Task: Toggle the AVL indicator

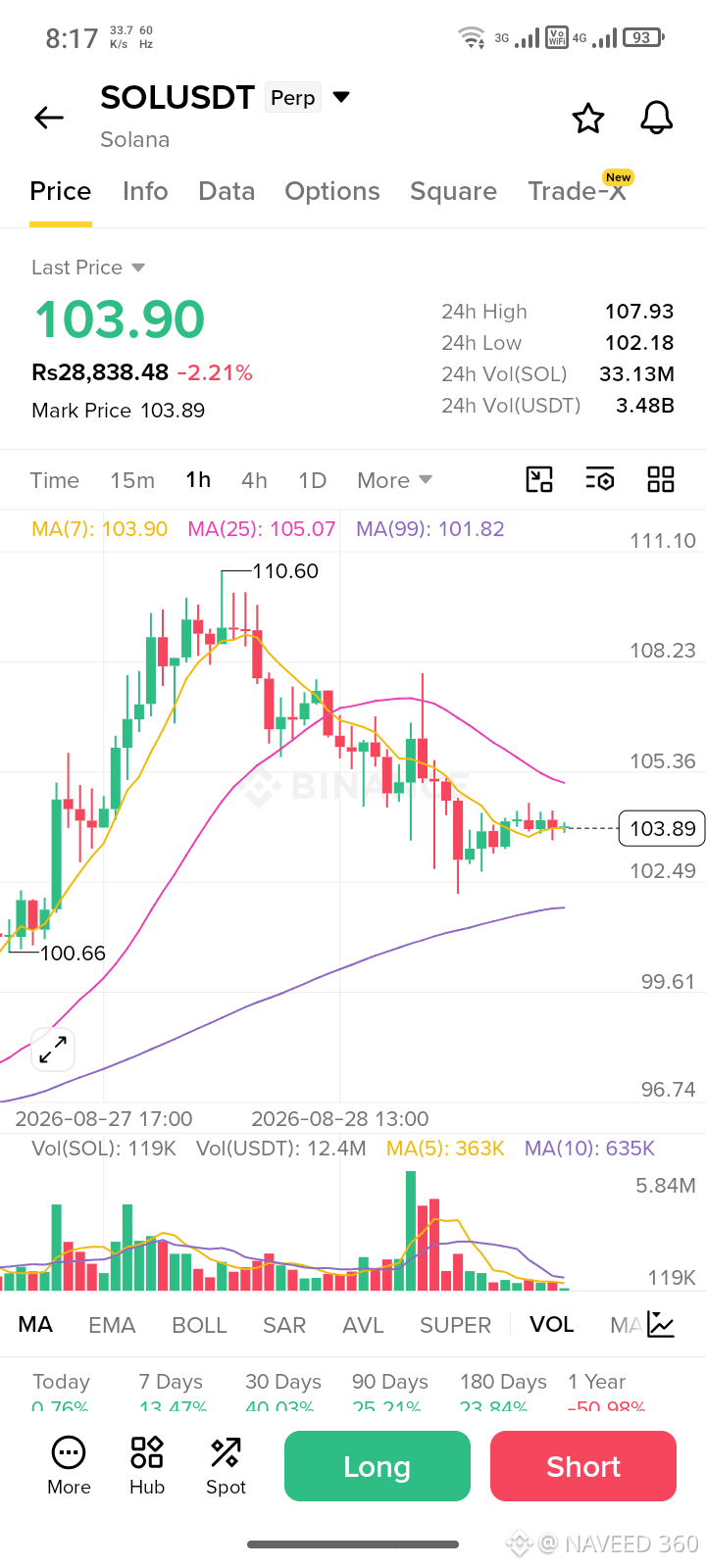Action: [x=363, y=1325]
